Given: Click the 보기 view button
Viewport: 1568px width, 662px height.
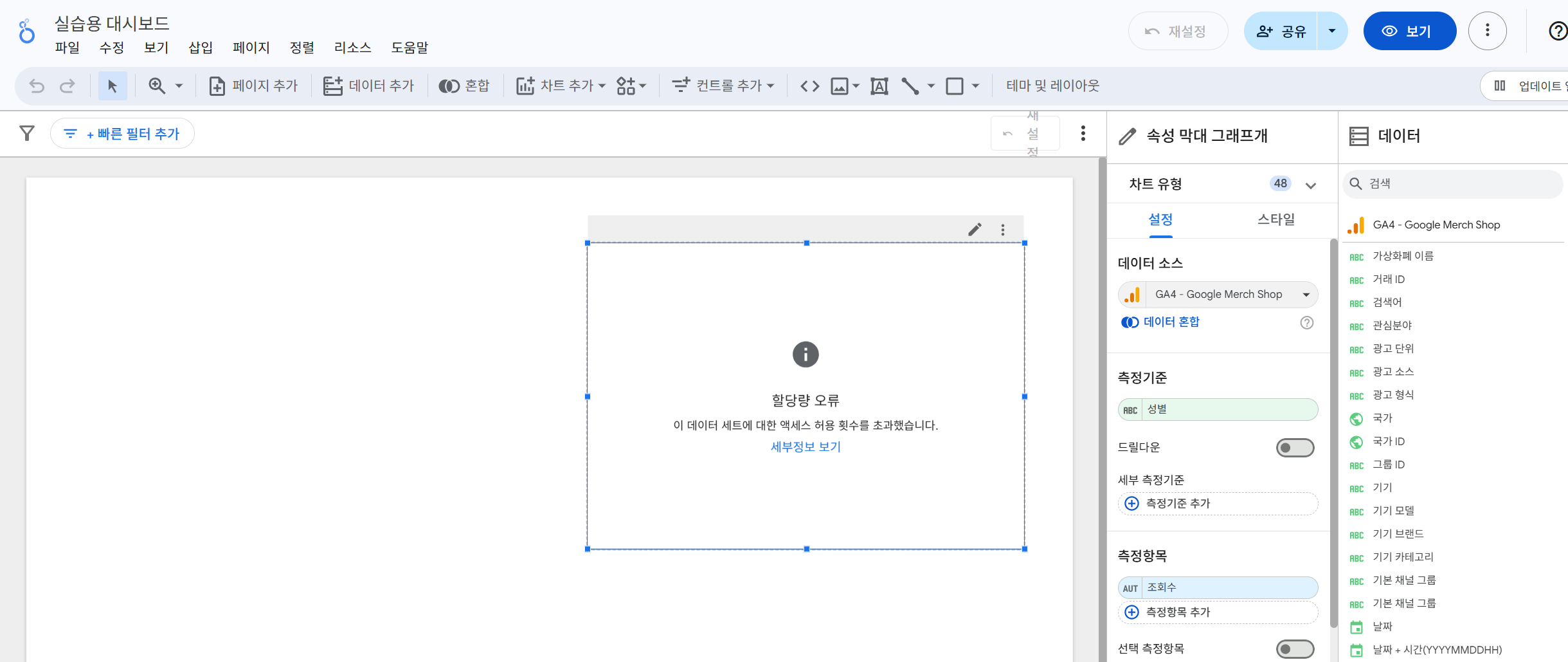Looking at the screenshot, I should (x=1410, y=31).
